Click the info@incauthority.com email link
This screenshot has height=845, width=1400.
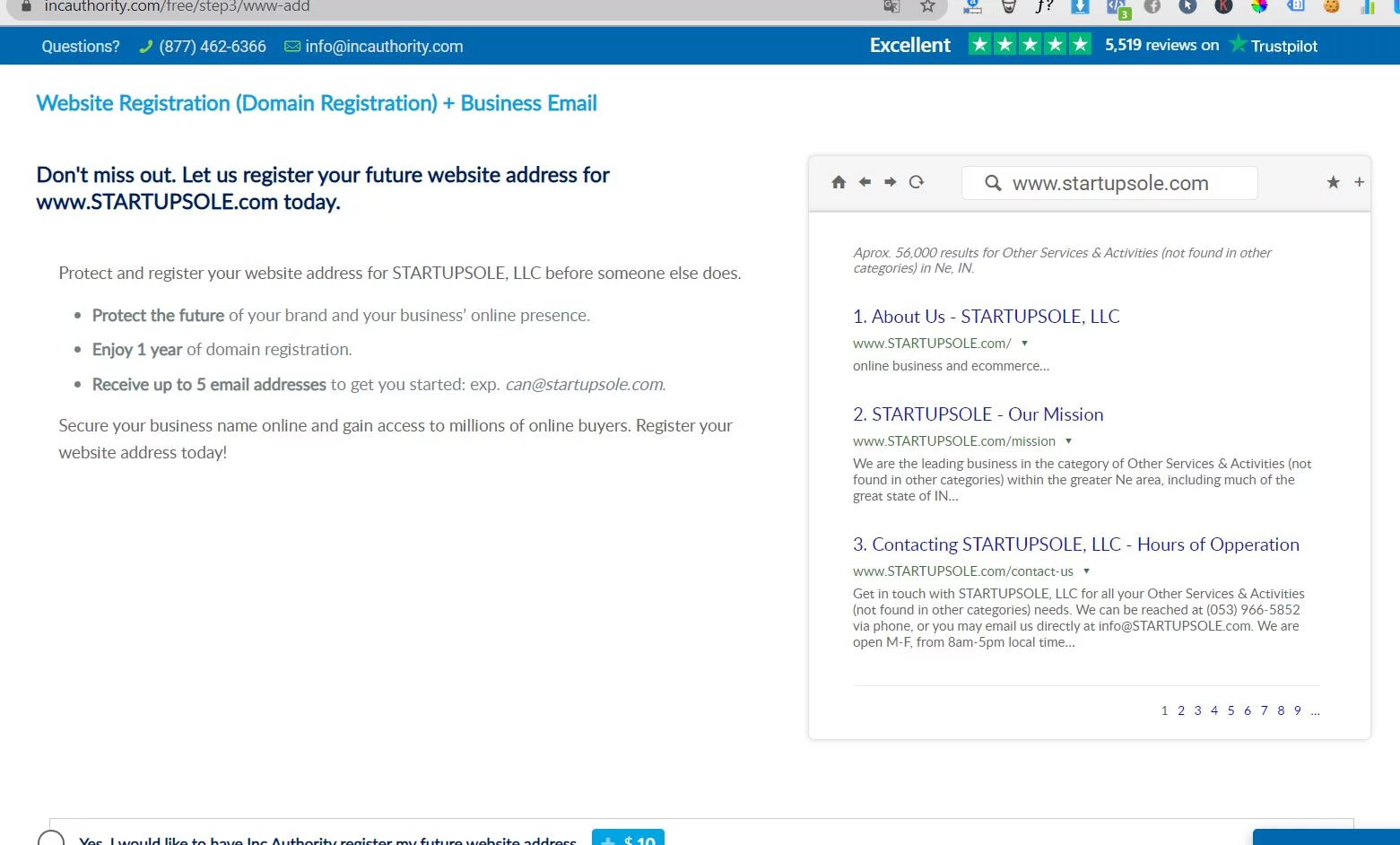[x=383, y=47]
